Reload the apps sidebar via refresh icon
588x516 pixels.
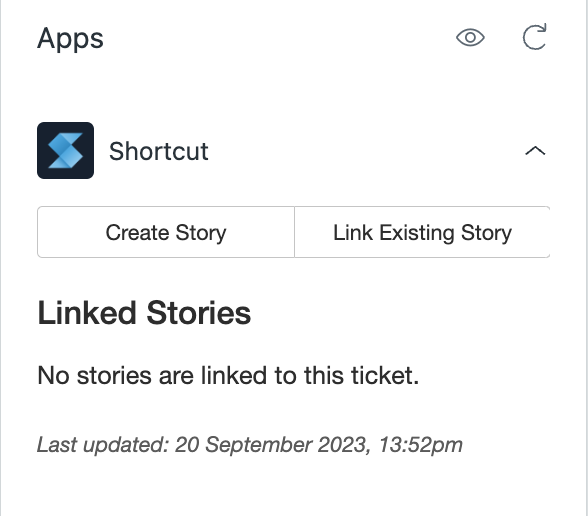click(x=535, y=37)
